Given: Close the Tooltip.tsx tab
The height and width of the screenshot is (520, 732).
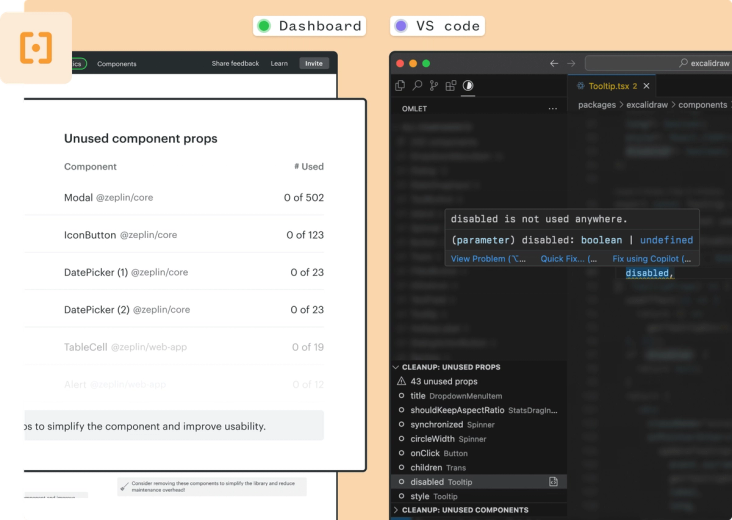Looking at the screenshot, I should [x=647, y=86].
